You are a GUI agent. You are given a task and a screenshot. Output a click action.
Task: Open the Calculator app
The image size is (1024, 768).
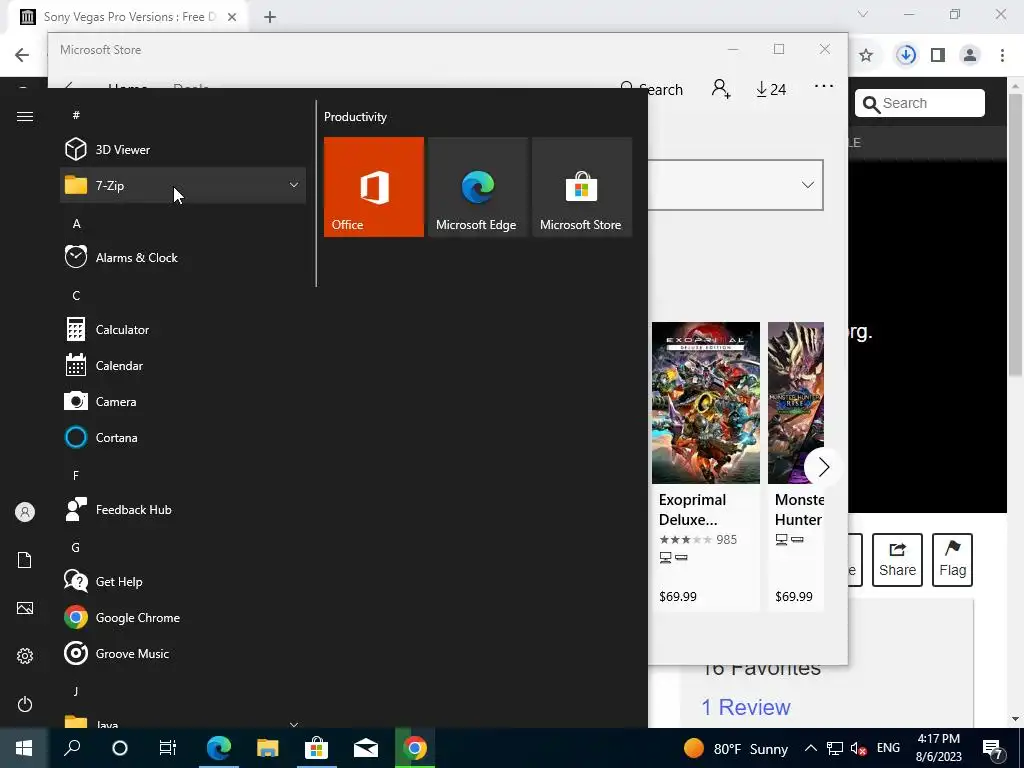coord(183,329)
